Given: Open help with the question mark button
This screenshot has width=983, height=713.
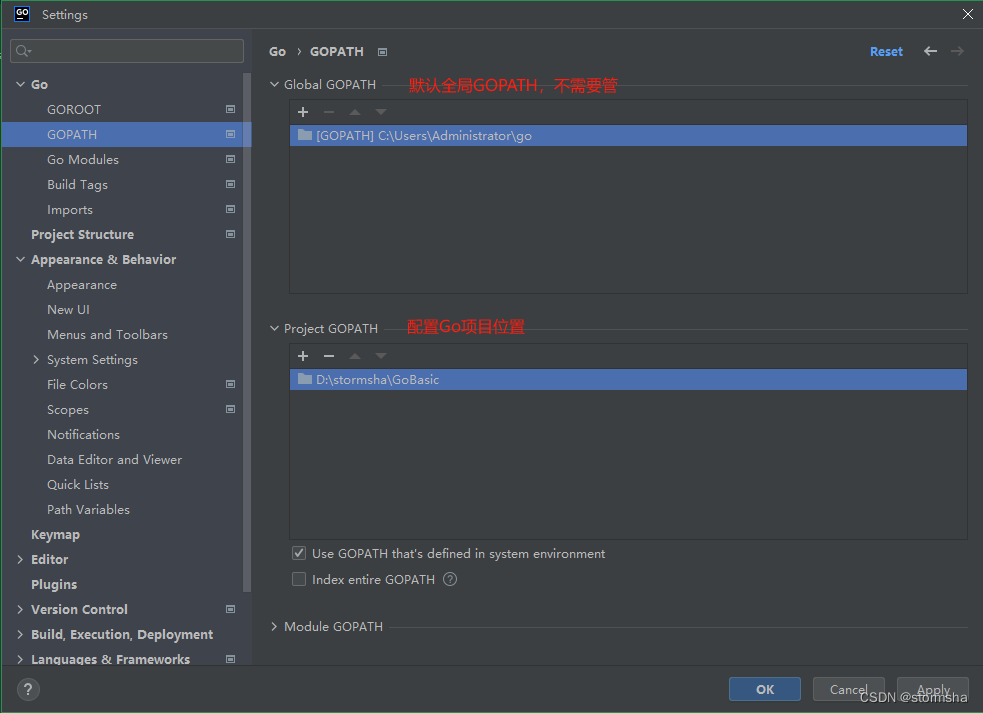Looking at the screenshot, I should point(28,689).
